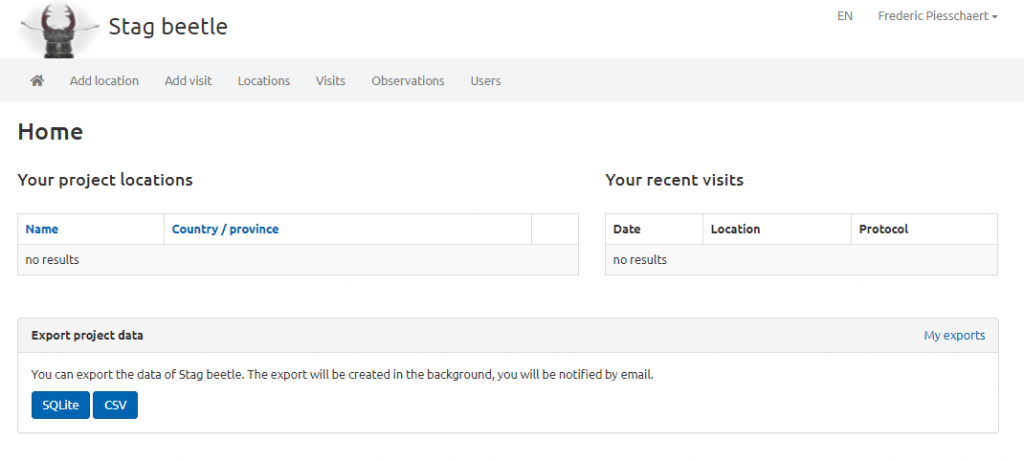
Task: Open the Observations page
Action: tap(408, 80)
